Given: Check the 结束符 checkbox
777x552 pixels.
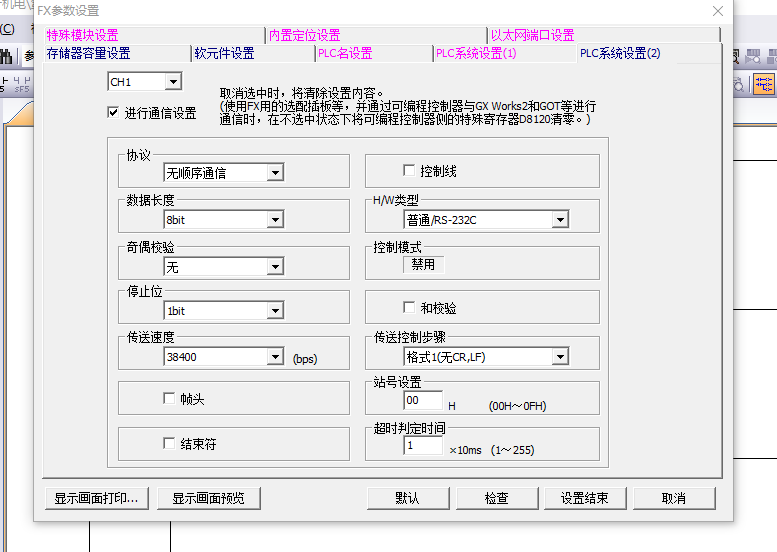Looking at the screenshot, I should point(169,443).
